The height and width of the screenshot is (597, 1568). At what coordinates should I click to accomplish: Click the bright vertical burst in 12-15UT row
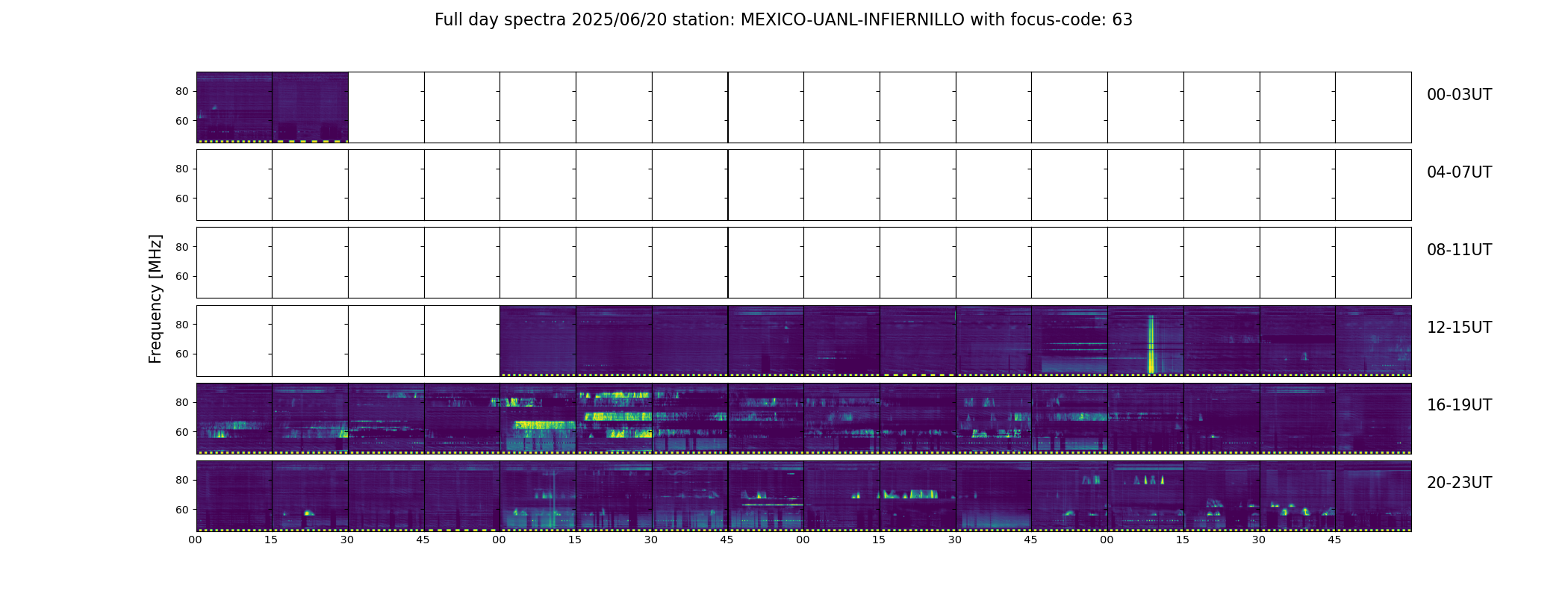1151,344
